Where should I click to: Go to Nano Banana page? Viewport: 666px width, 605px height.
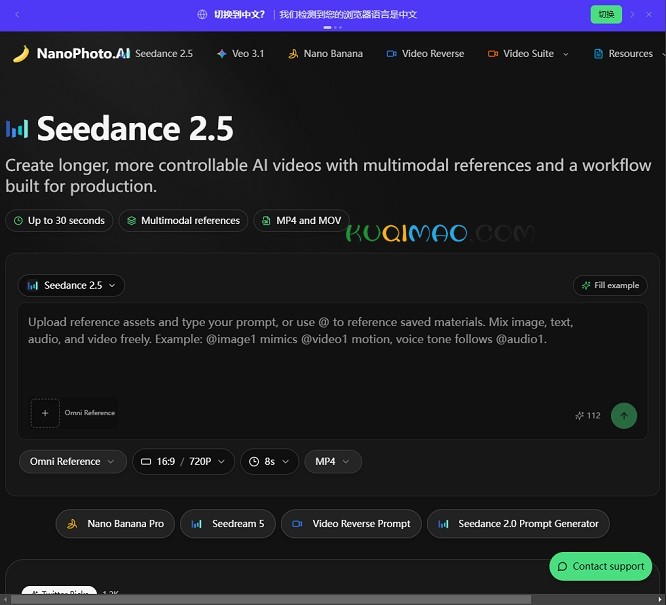pos(325,54)
